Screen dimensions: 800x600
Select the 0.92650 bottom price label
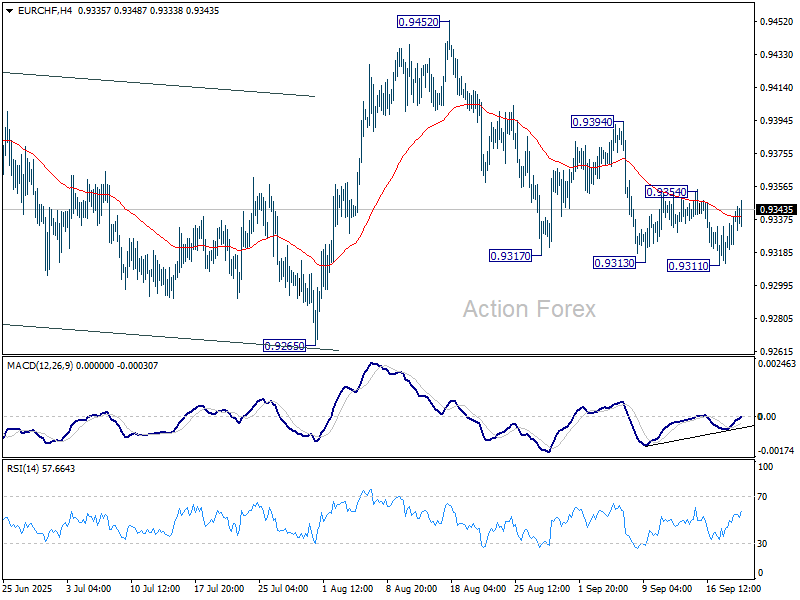point(284,346)
